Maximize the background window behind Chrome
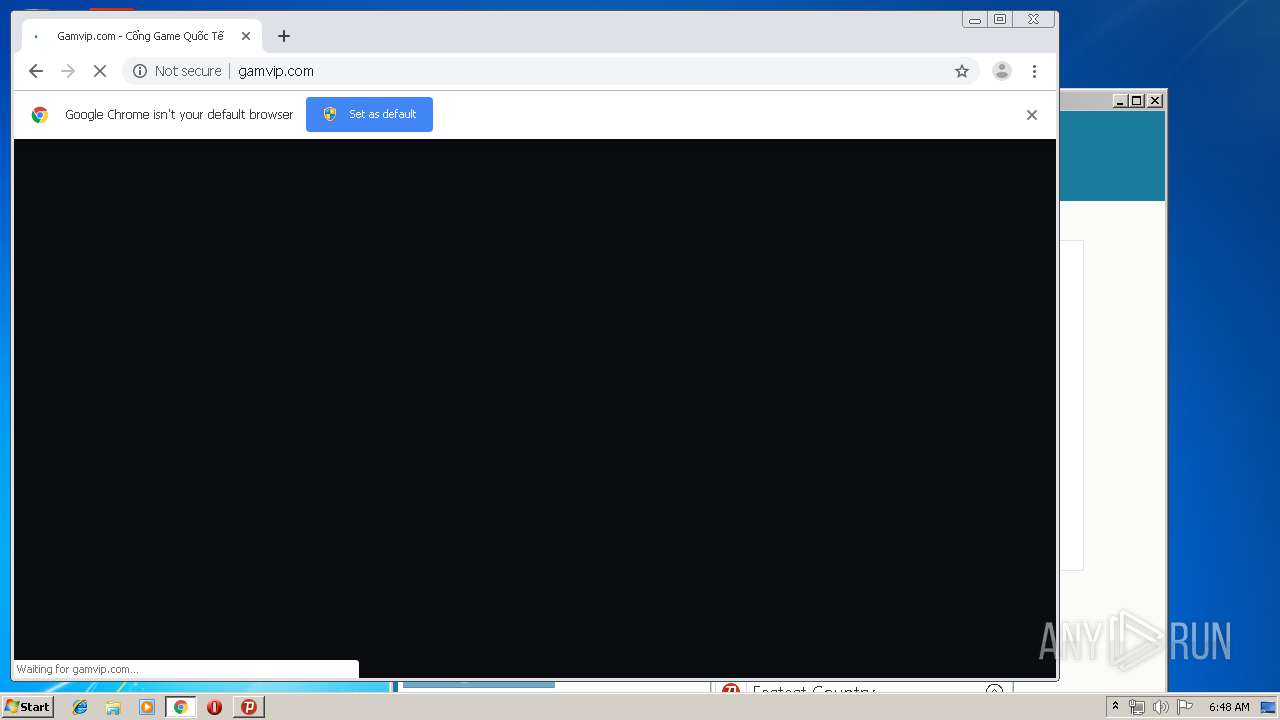Screen dimensions: 1280x720 (1137, 101)
